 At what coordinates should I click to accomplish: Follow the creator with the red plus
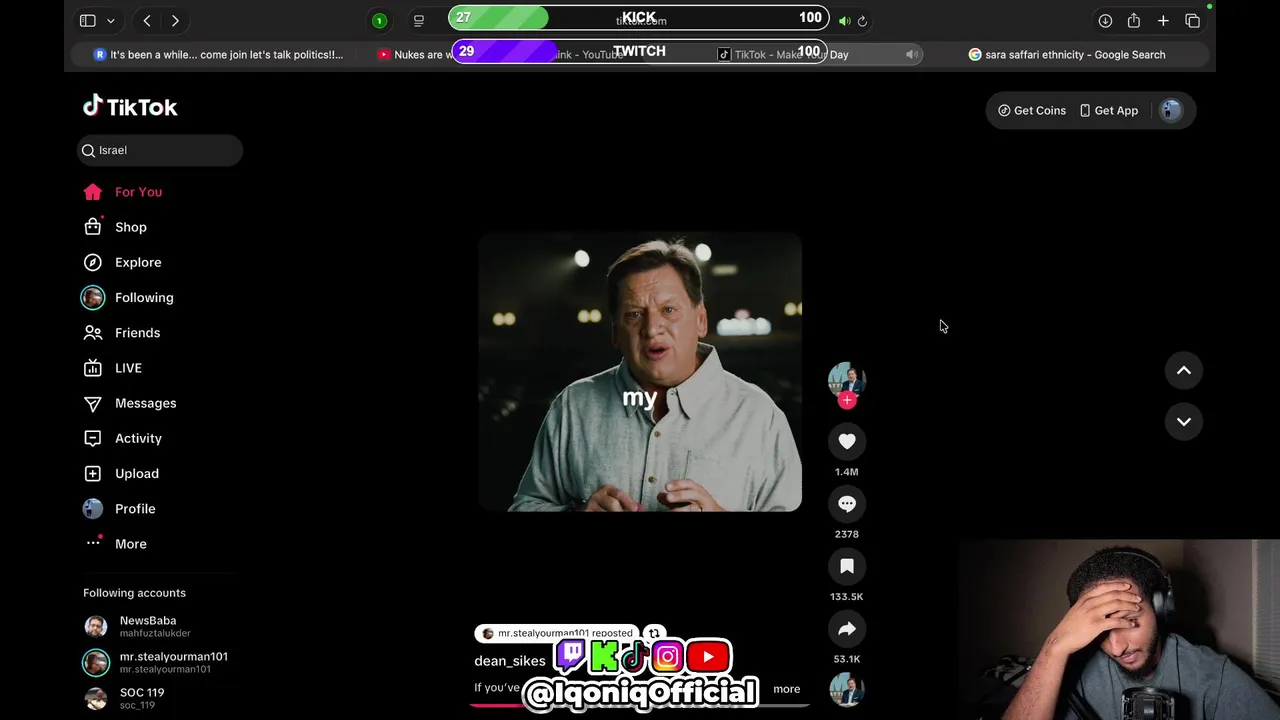847,400
